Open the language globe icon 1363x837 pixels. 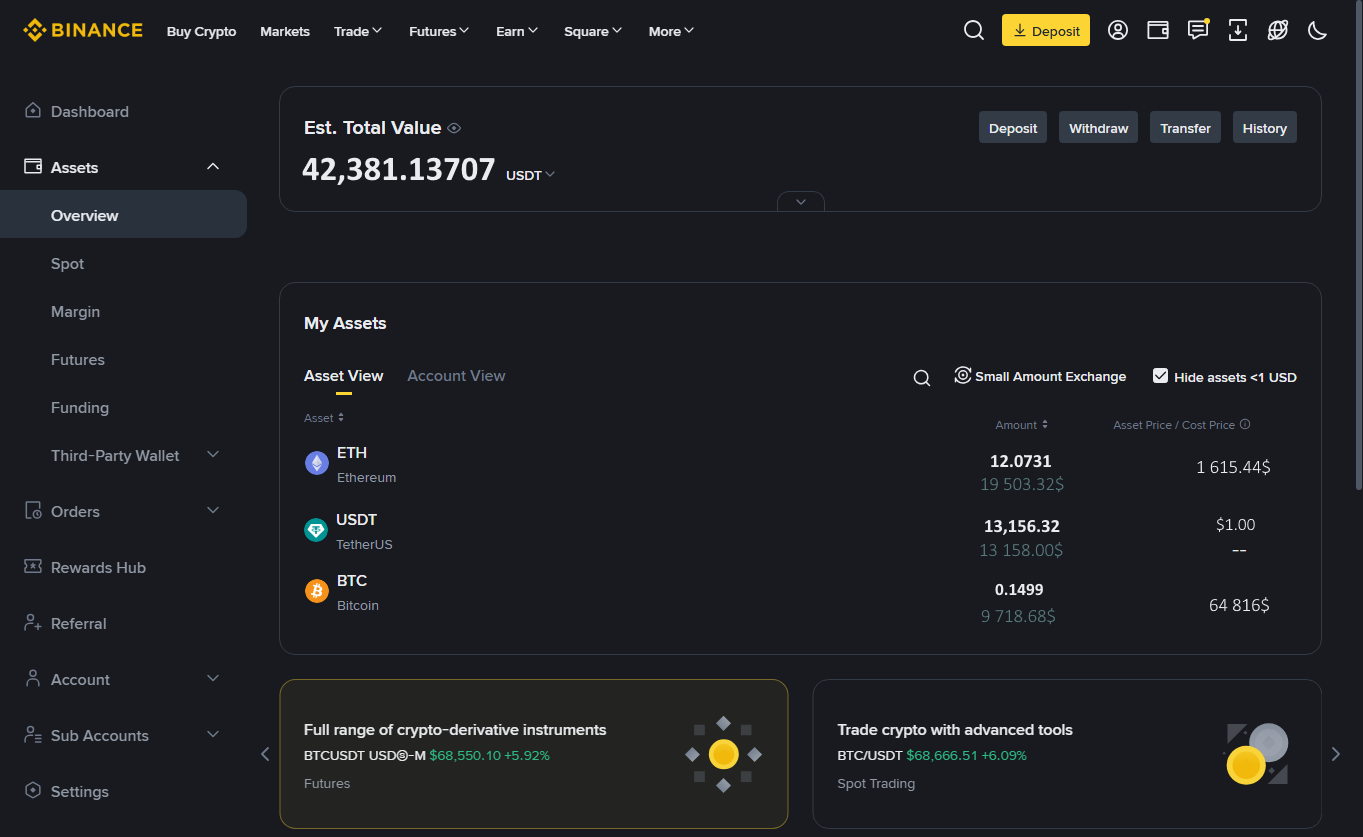tap(1278, 31)
